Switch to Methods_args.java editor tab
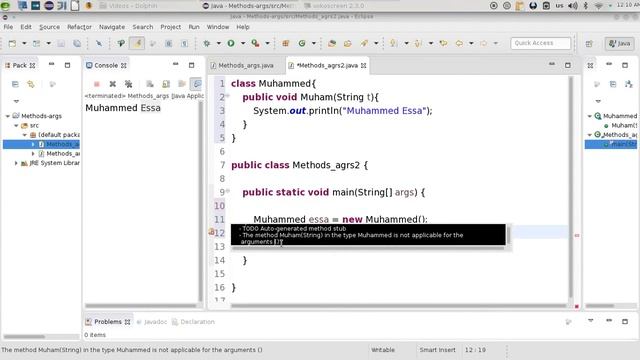Screen dimensions: 640x360 (x=246, y=65)
